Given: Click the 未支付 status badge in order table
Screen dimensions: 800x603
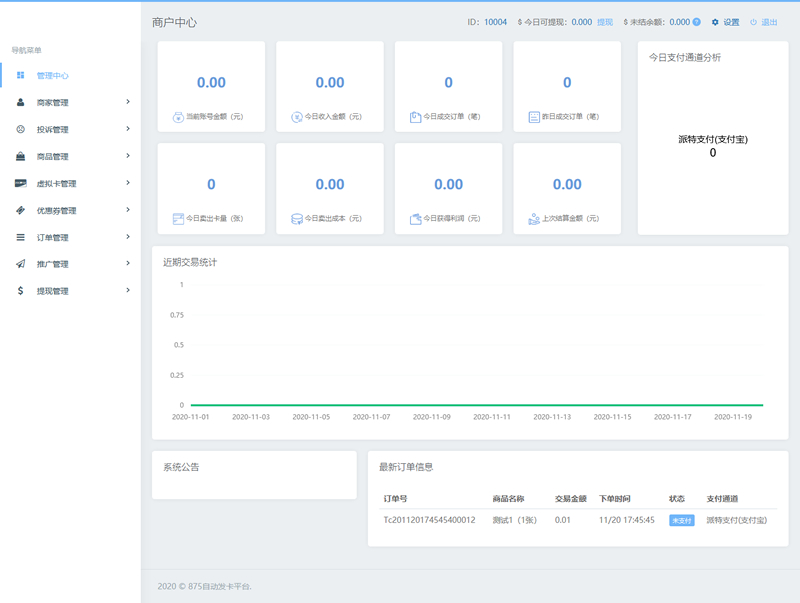Looking at the screenshot, I should [x=681, y=521].
